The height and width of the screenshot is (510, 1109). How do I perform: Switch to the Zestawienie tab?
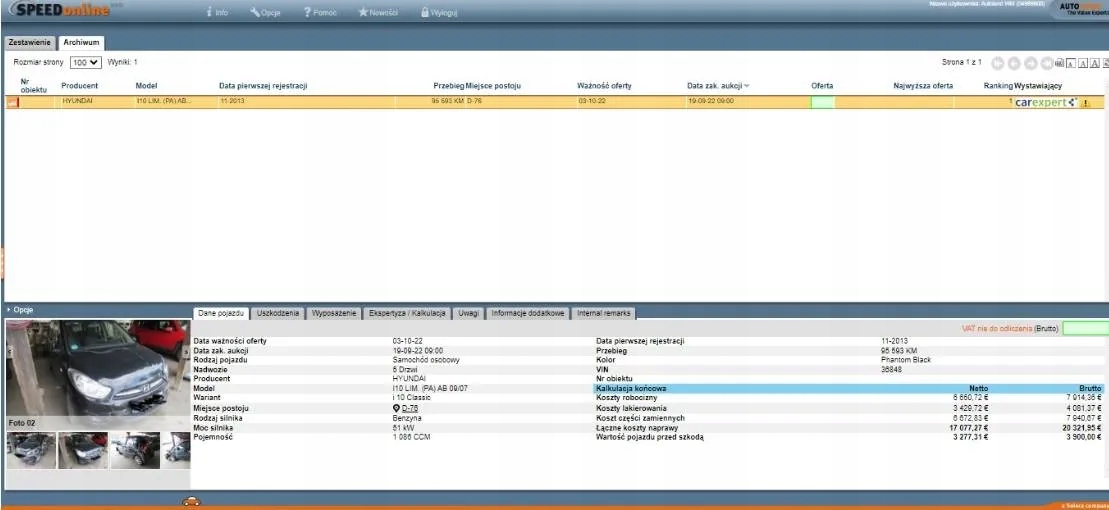pos(29,43)
